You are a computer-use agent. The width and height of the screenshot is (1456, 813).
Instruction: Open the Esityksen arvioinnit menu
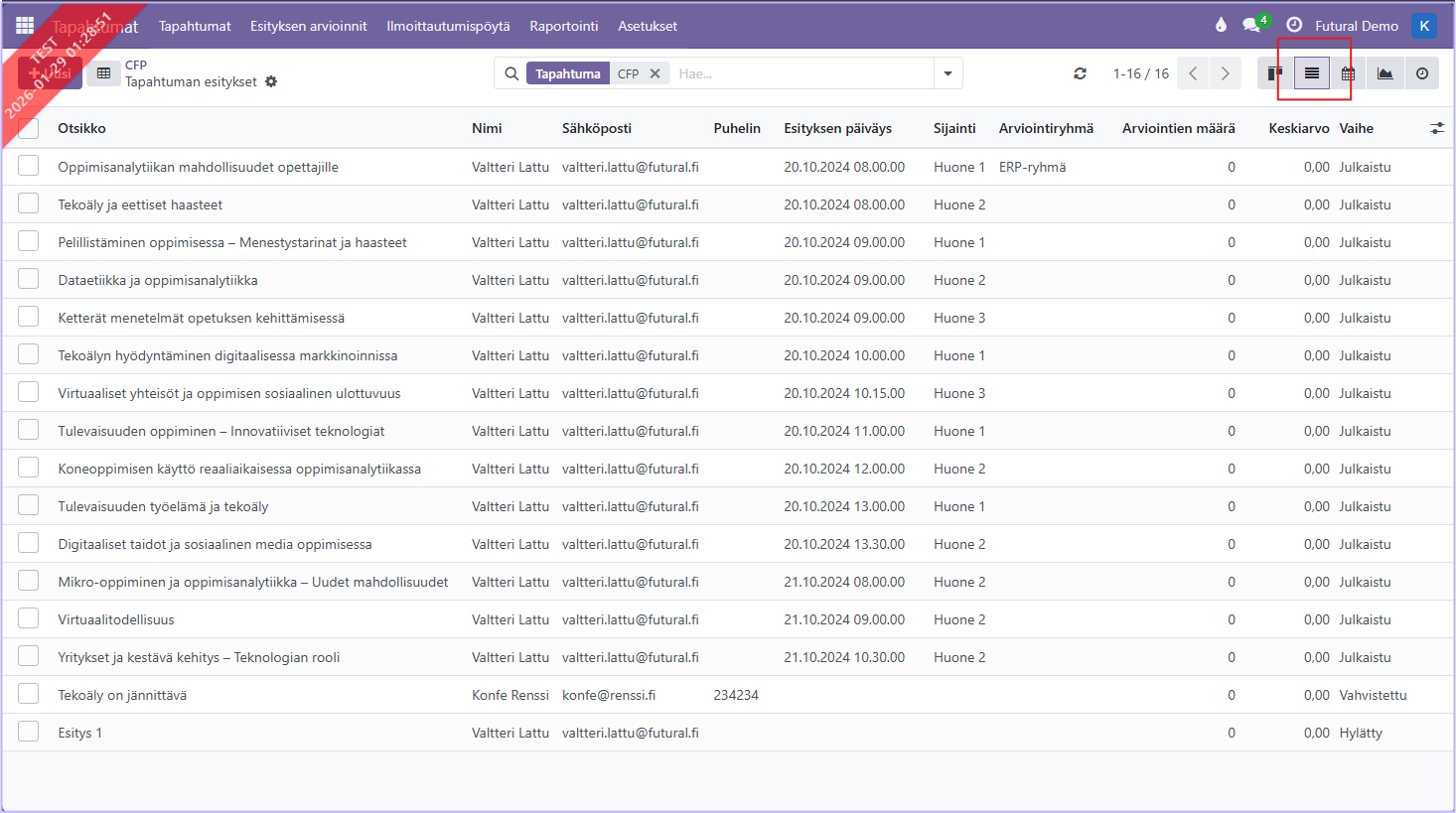(308, 26)
